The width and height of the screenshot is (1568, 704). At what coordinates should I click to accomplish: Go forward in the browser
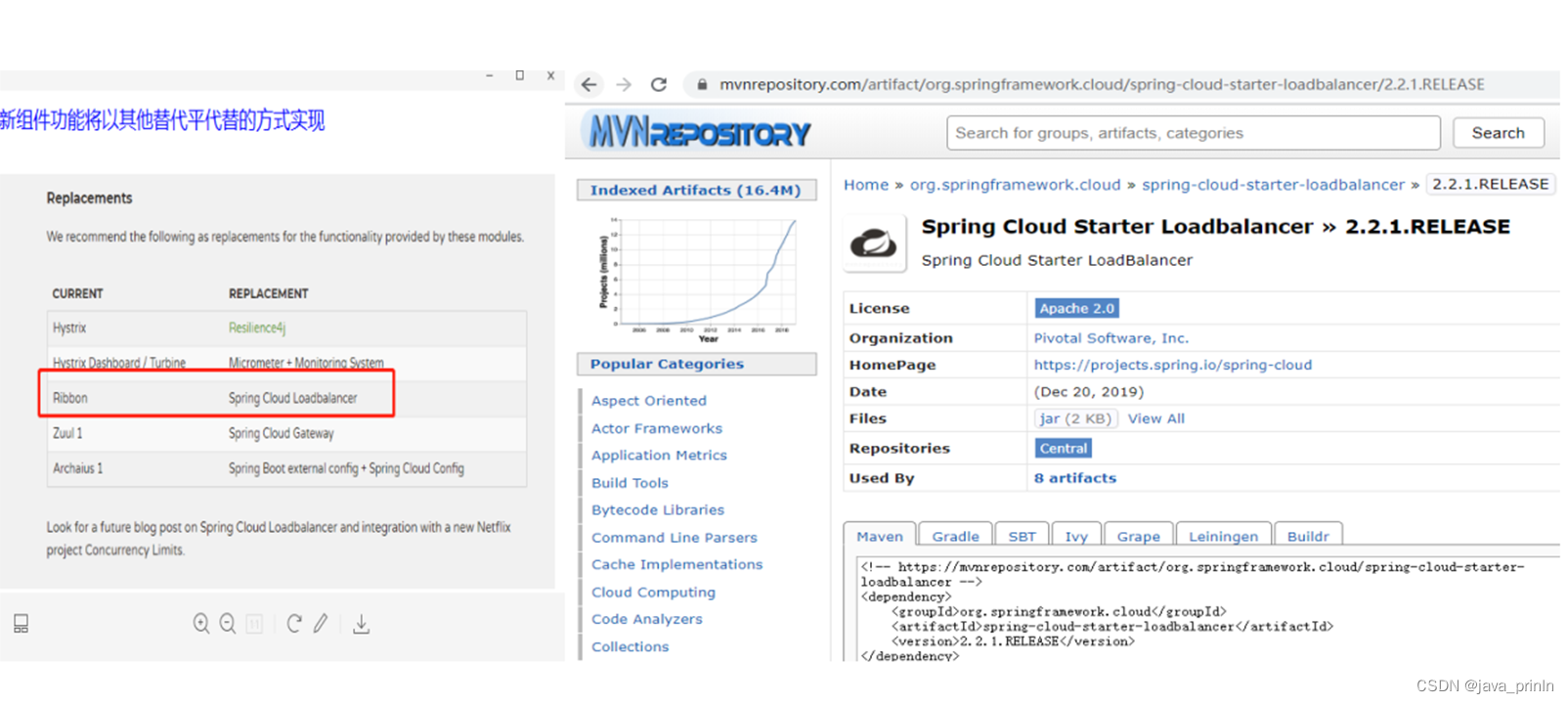click(624, 85)
